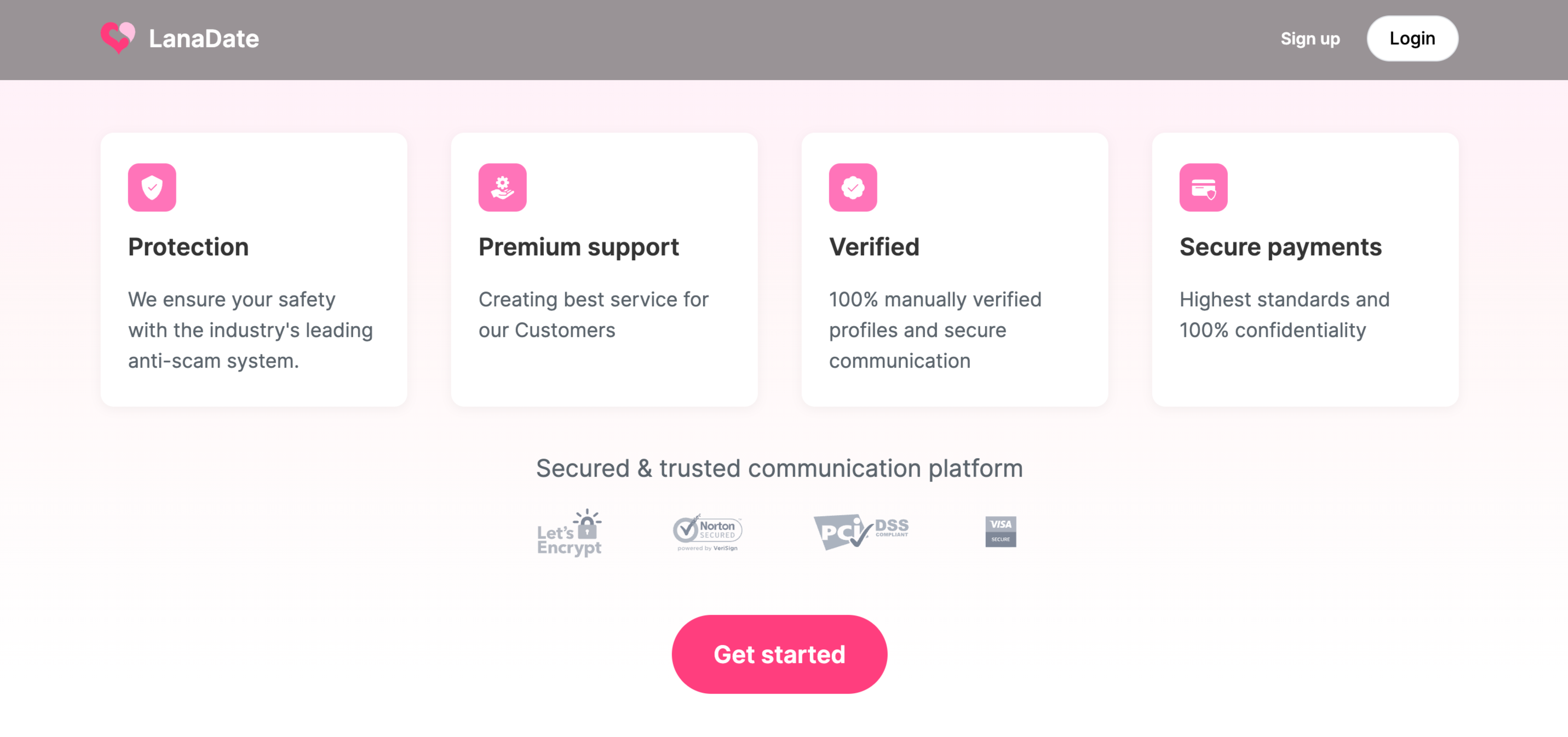Click the Secure payments card heading
This screenshot has width=1568, height=737.
click(x=1280, y=247)
